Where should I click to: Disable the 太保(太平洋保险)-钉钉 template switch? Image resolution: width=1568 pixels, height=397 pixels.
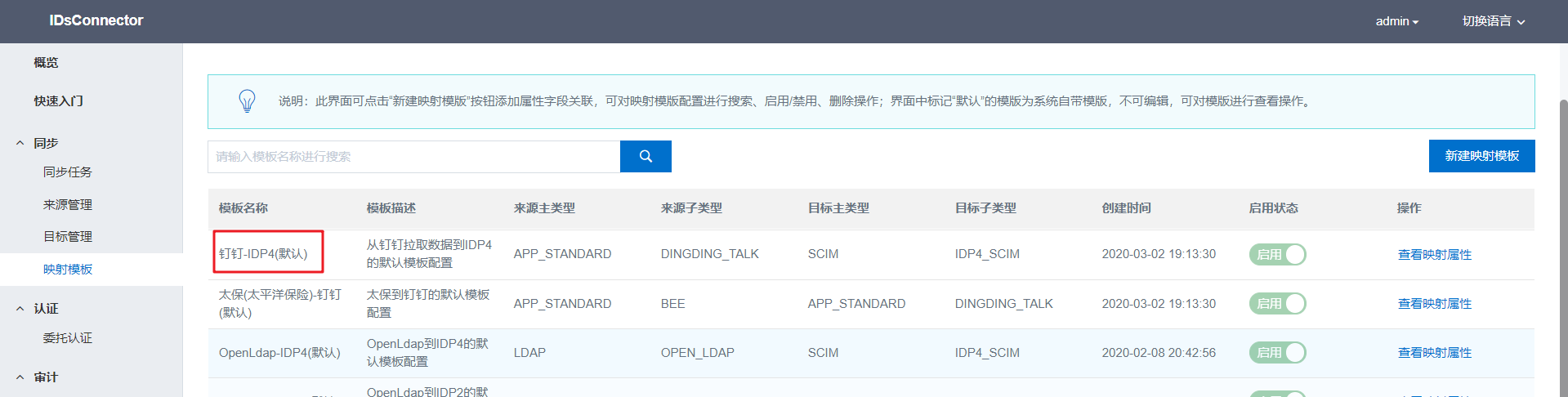point(1277,304)
